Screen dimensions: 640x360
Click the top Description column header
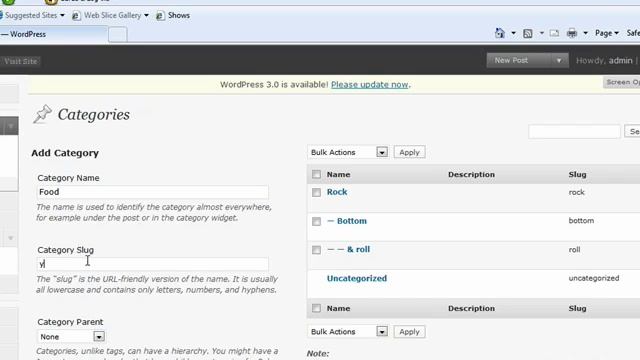pyautogui.click(x=471, y=174)
